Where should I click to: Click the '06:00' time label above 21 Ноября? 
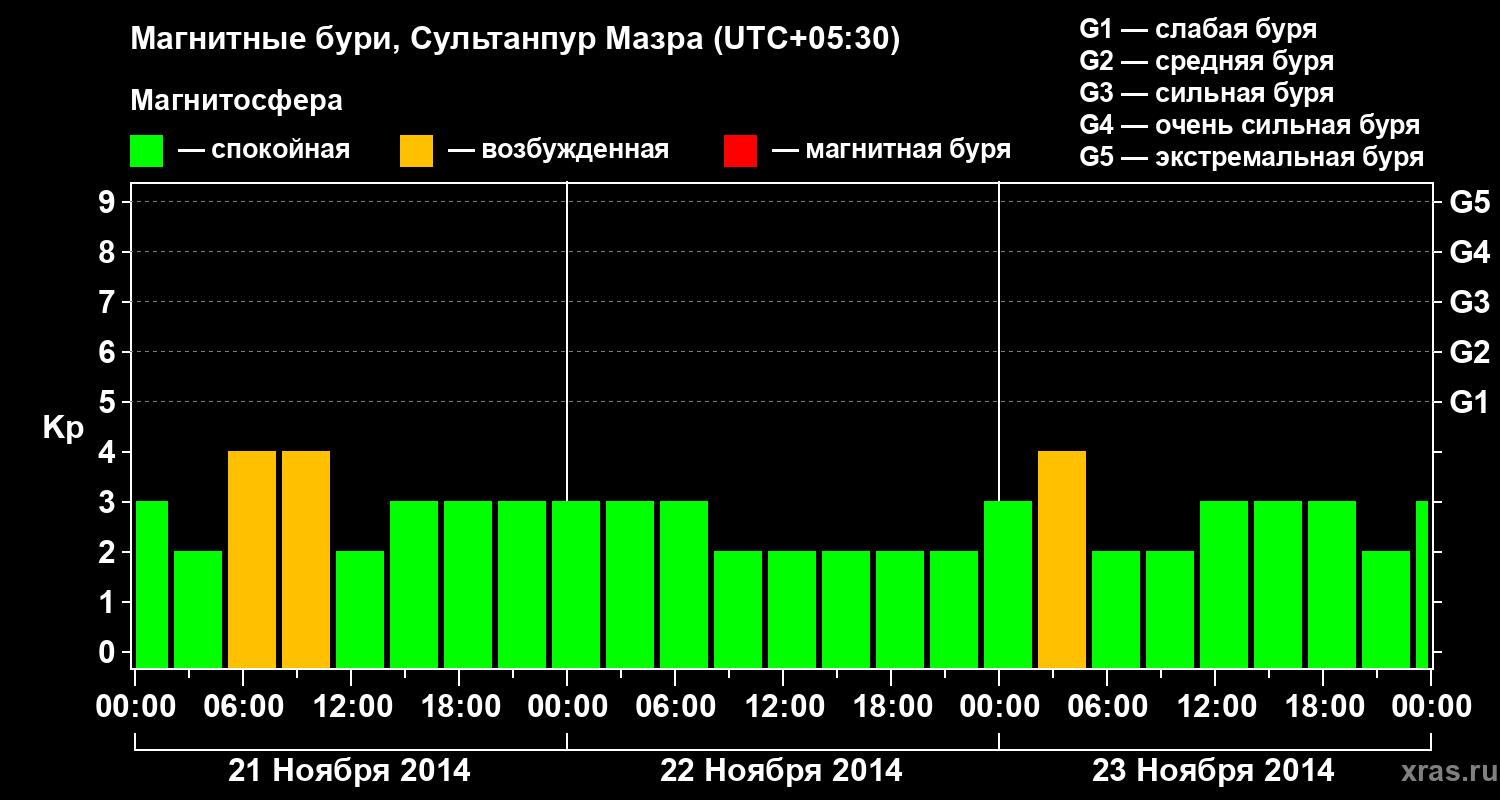click(x=243, y=707)
